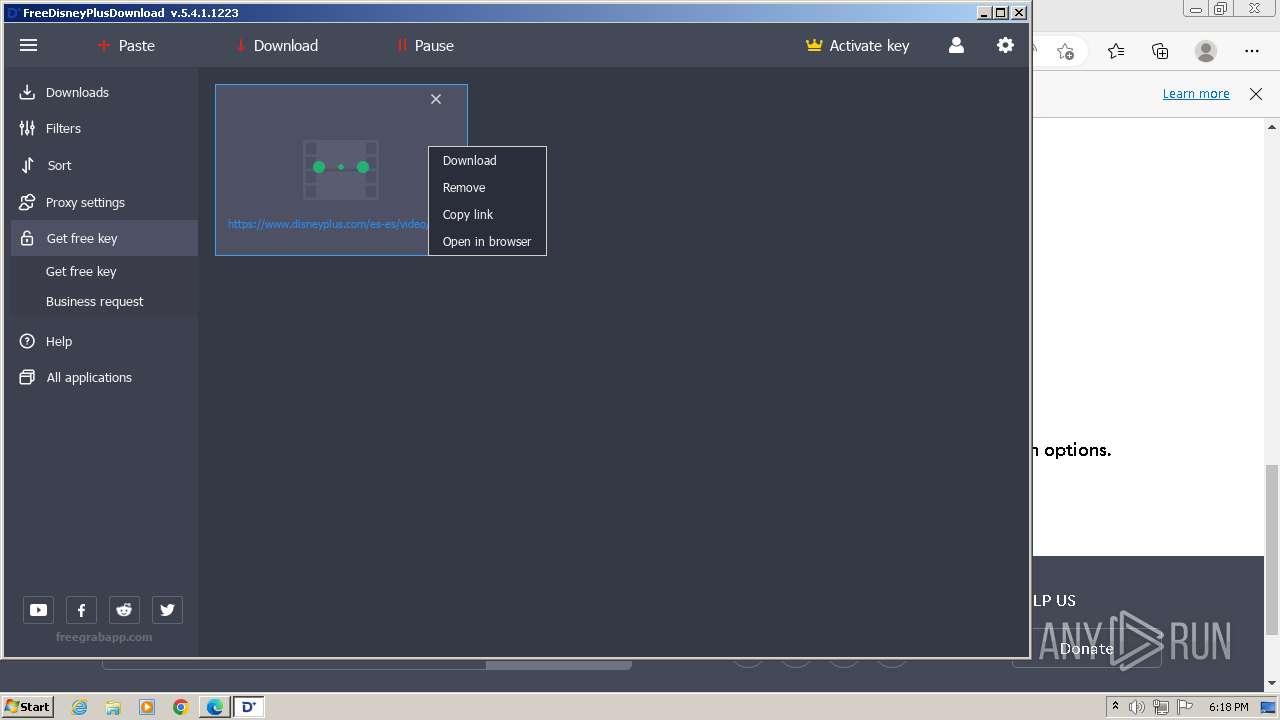Switch to Edge in the taskbar
The height and width of the screenshot is (720, 1280).
pyautogui.click(x=215, y=707)
